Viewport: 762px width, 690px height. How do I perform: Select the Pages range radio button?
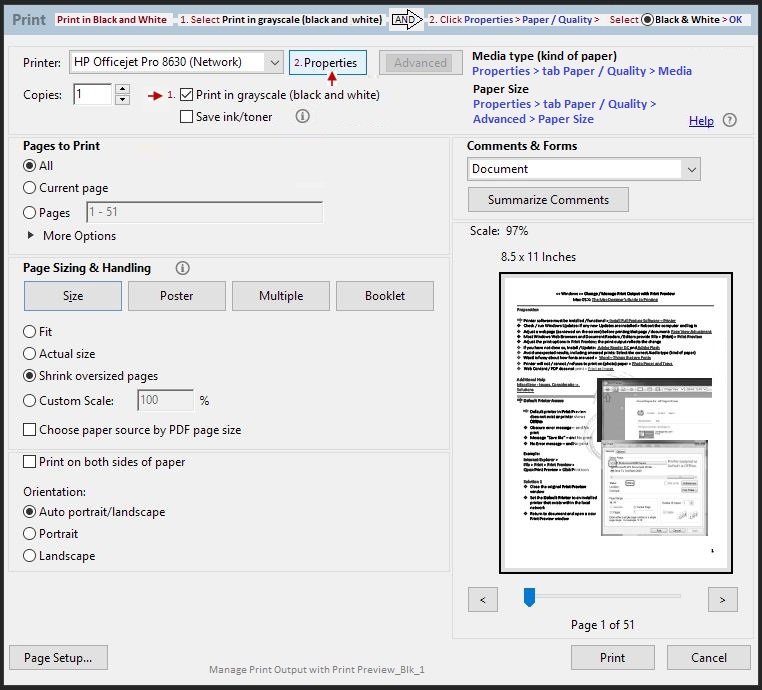(x=30, y=212)
